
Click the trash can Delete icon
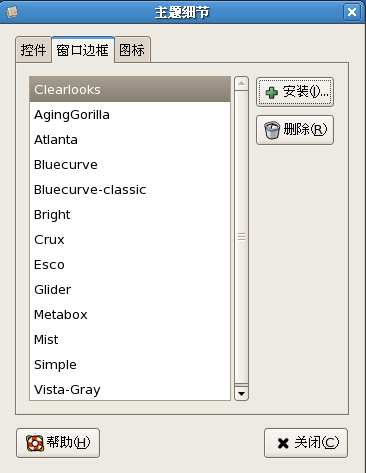pos(272,130)
